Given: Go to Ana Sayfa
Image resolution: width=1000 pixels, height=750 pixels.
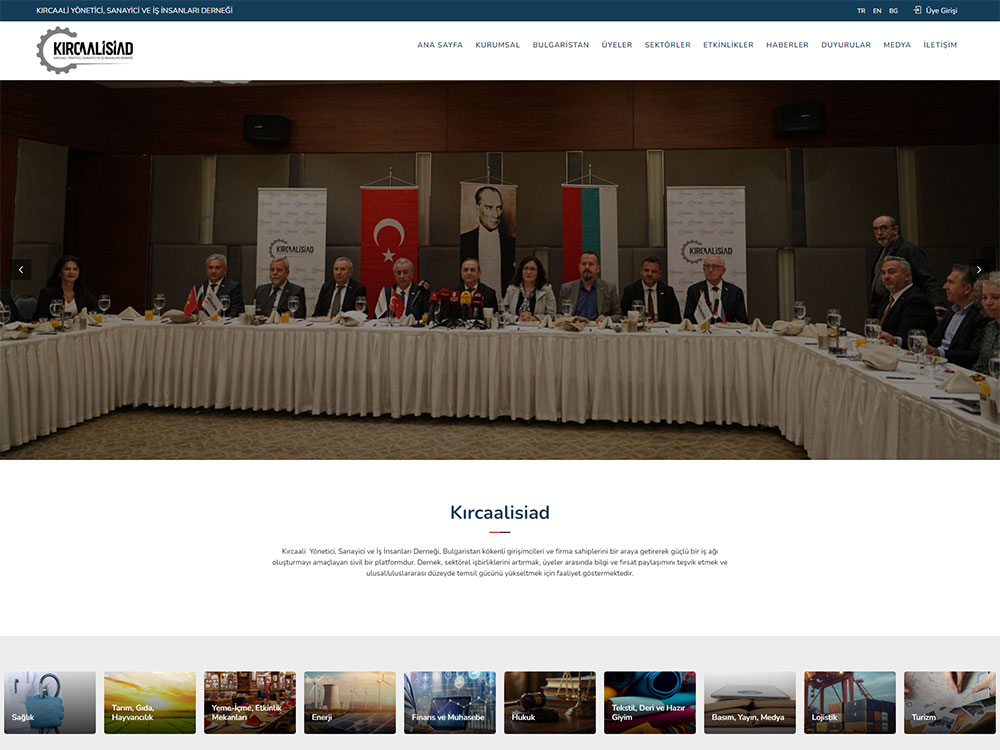Looking at the screenshot, I should [440, 45].
